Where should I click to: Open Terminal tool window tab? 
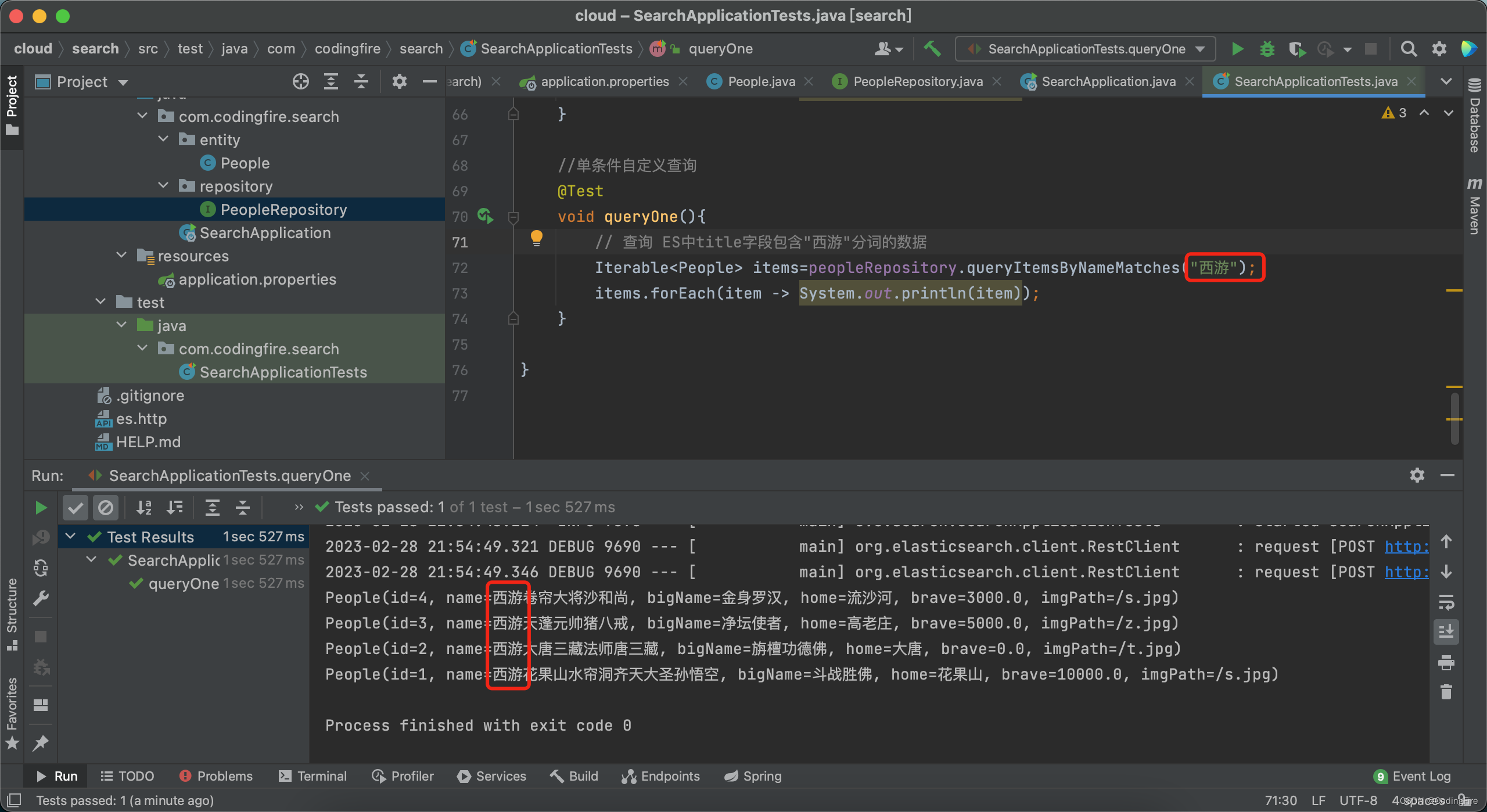click(x=313, y=776)
